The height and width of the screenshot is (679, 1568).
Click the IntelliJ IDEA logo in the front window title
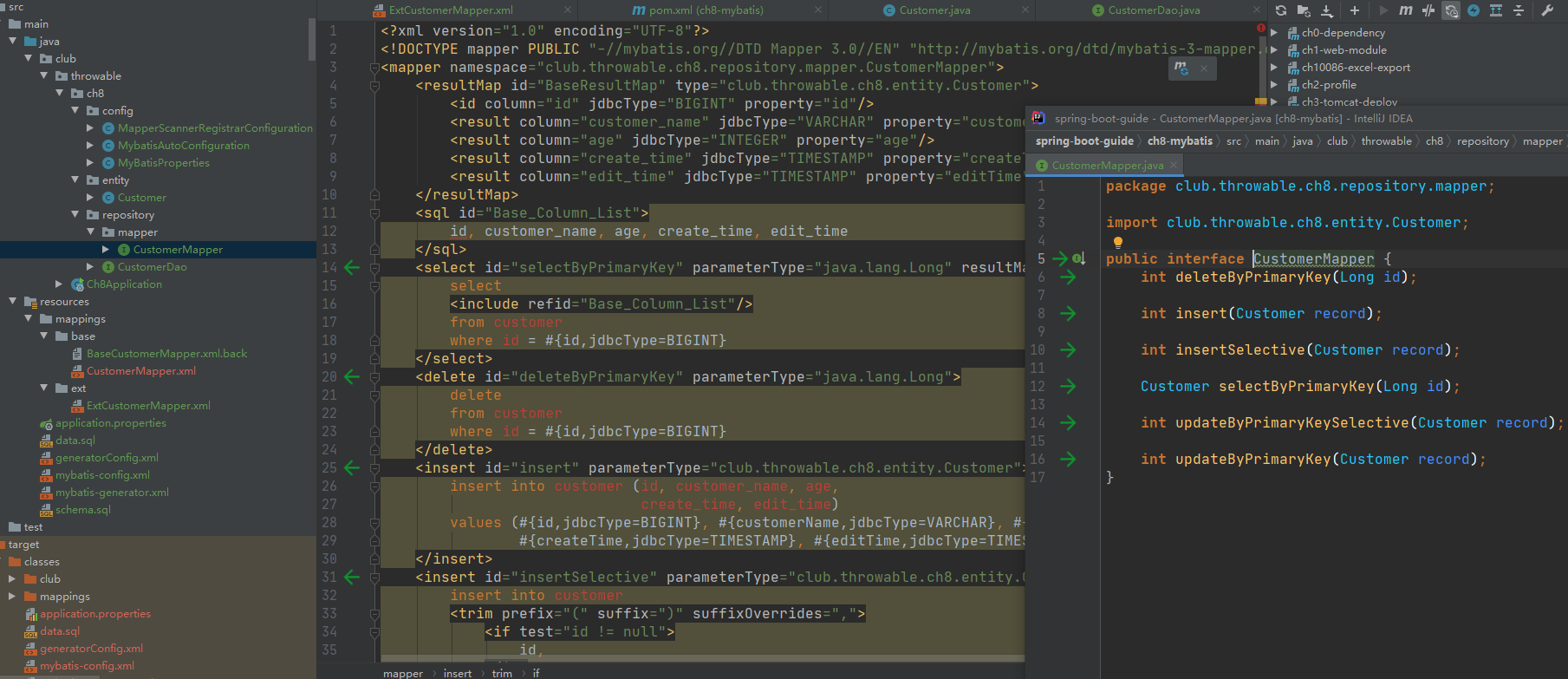click(1038, 118)
